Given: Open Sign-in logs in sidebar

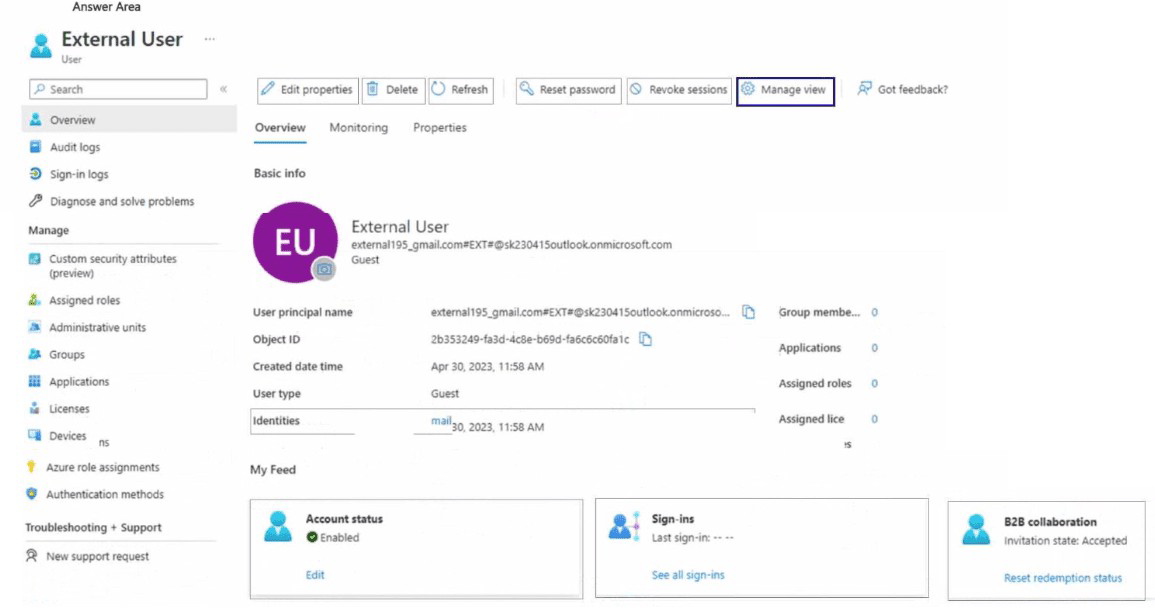Looking at the screenshot, I should (x=79, y=174).
